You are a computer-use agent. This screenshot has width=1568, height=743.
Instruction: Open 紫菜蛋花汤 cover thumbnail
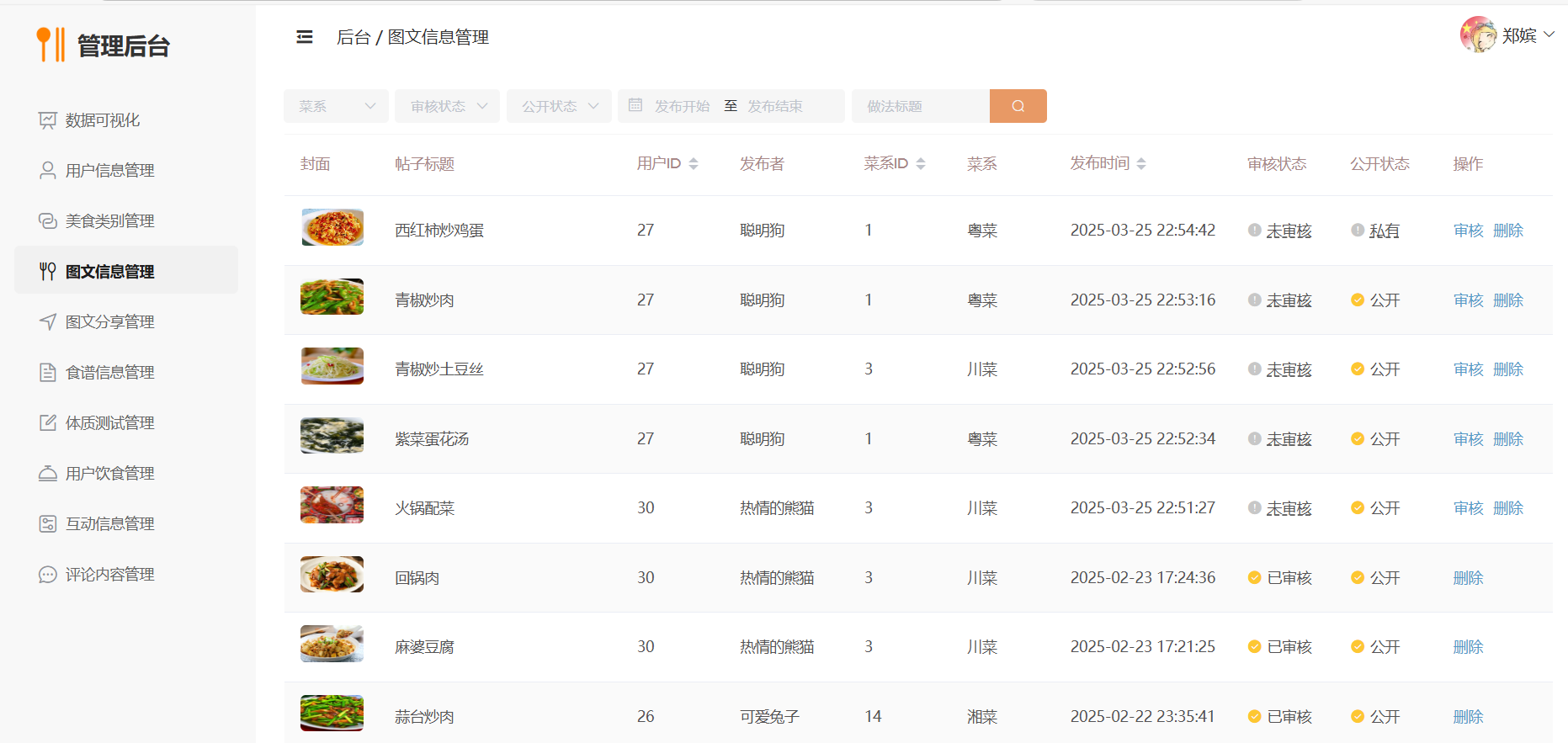click(332, 436)
